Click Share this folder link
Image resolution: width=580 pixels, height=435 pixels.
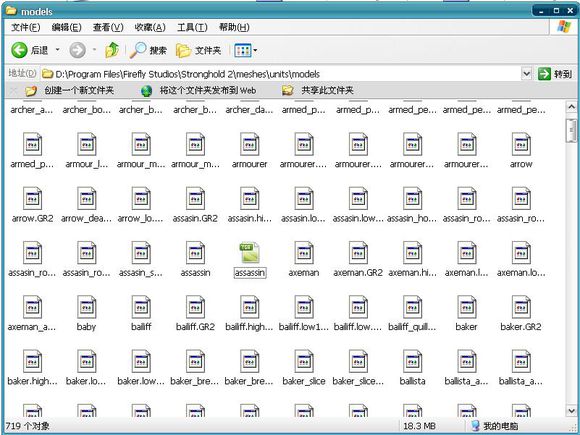[317, 90]
